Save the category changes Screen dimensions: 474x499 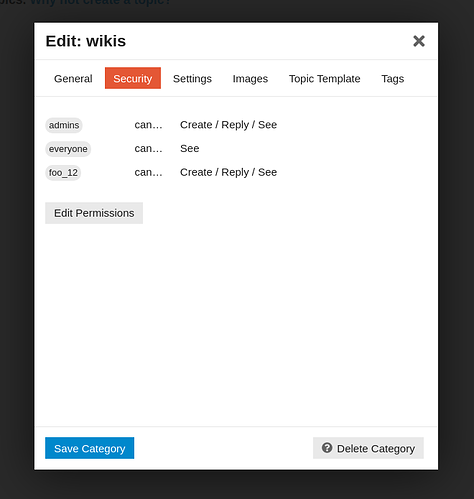90,448
